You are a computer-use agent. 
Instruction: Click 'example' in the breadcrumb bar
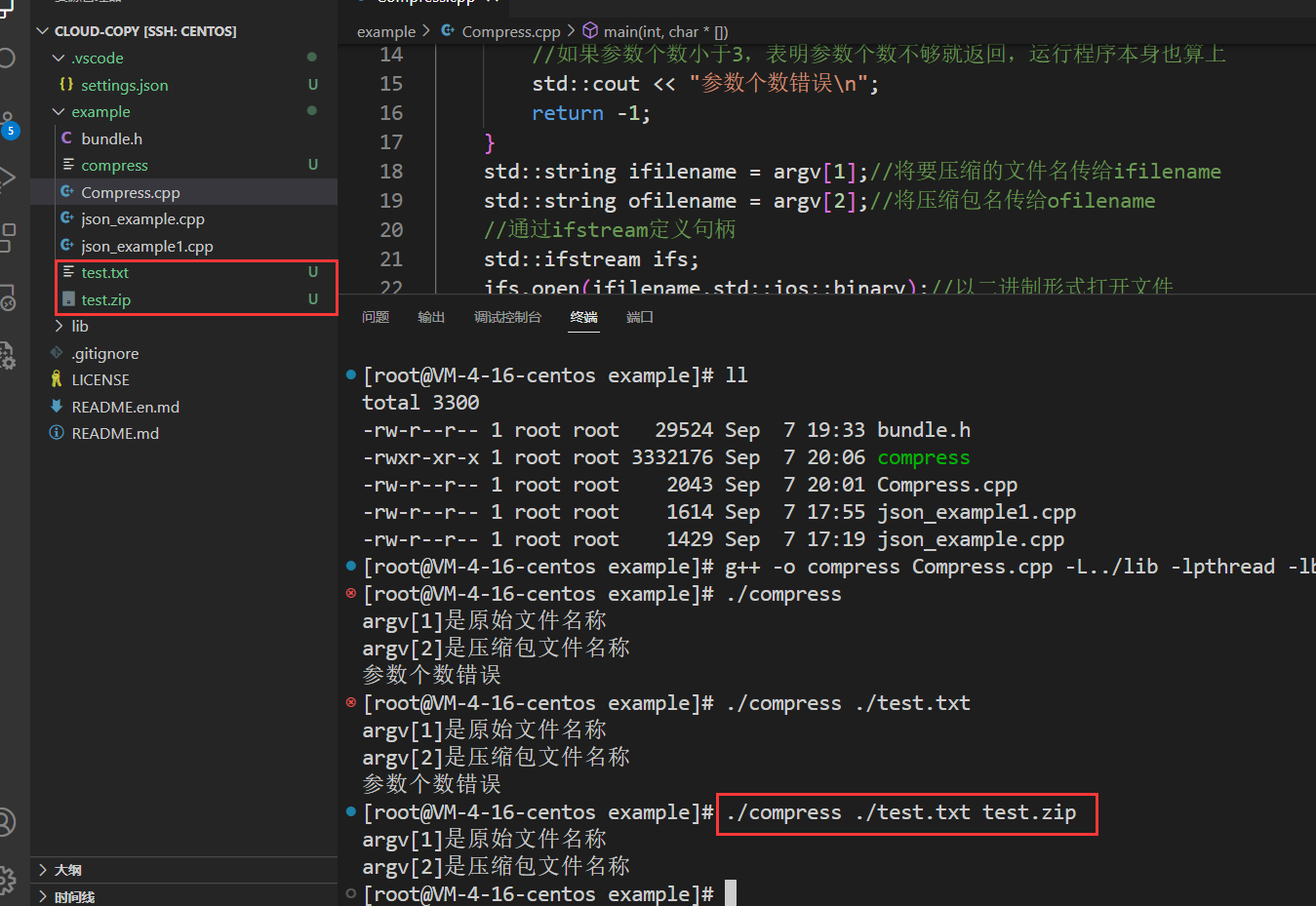pos(386,31)
